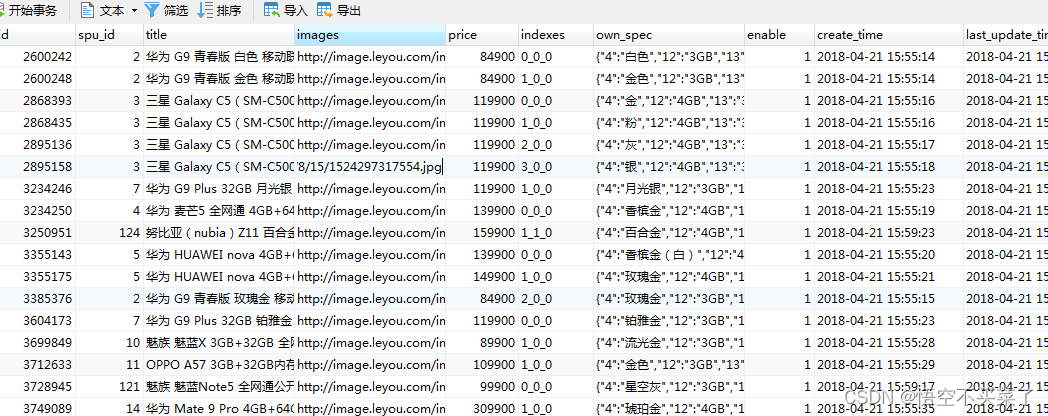The image size is (1048, 416).
Task: Click id cell 2868393
Action: (x=37, y=101)
